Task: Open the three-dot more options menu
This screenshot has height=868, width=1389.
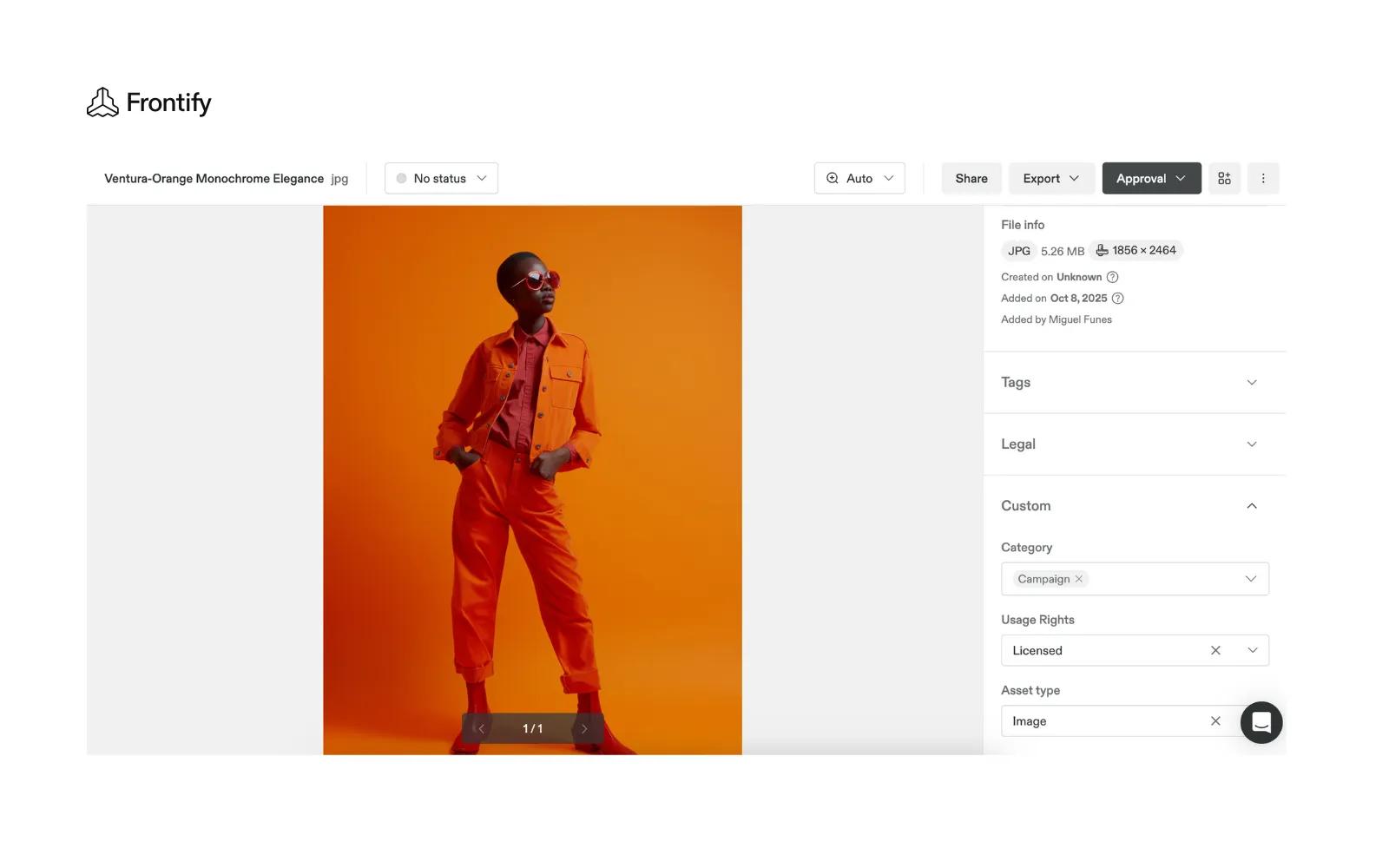Action: (x=1263, y=178)
